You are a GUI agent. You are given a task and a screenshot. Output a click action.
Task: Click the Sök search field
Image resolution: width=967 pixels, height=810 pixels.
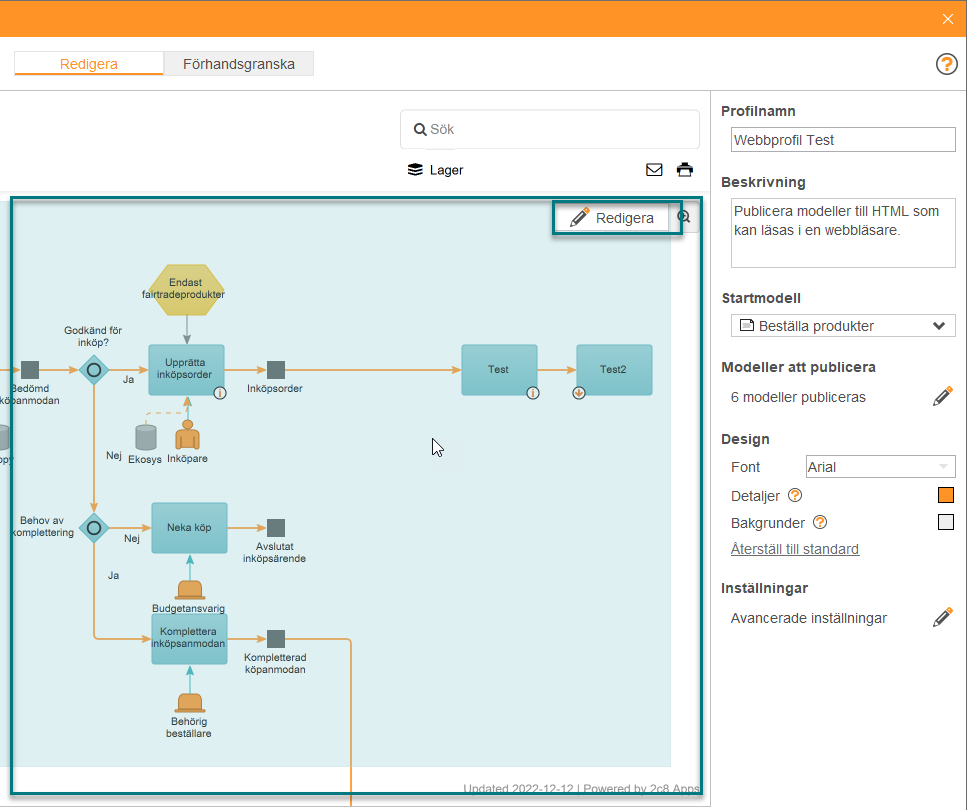(549, 130)
